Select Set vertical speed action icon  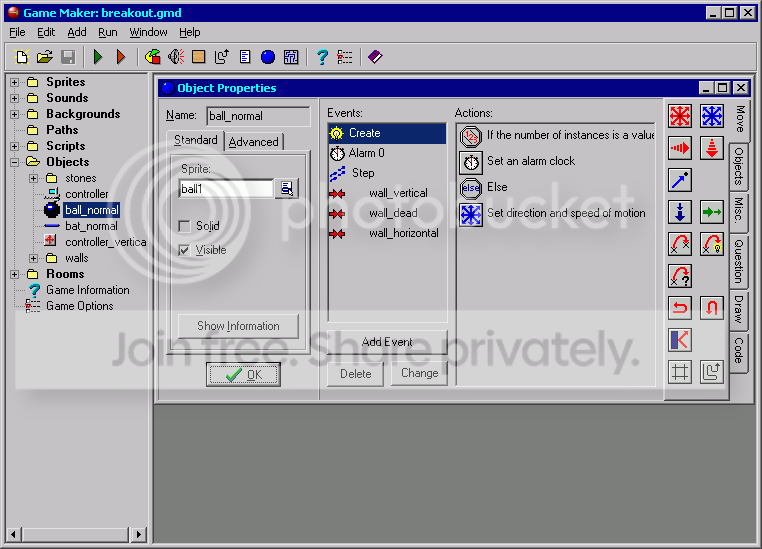click(x=711, y=148)
